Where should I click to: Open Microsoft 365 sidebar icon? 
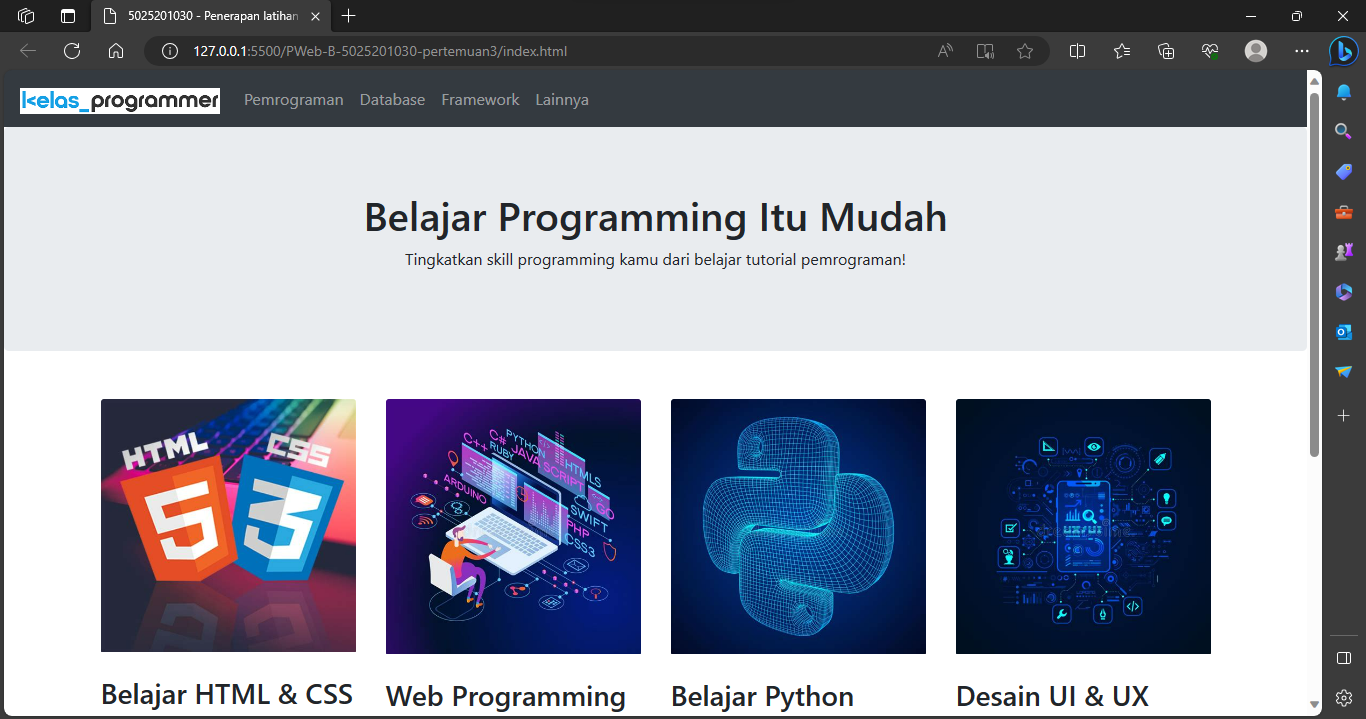click(x=1344, y=292)
